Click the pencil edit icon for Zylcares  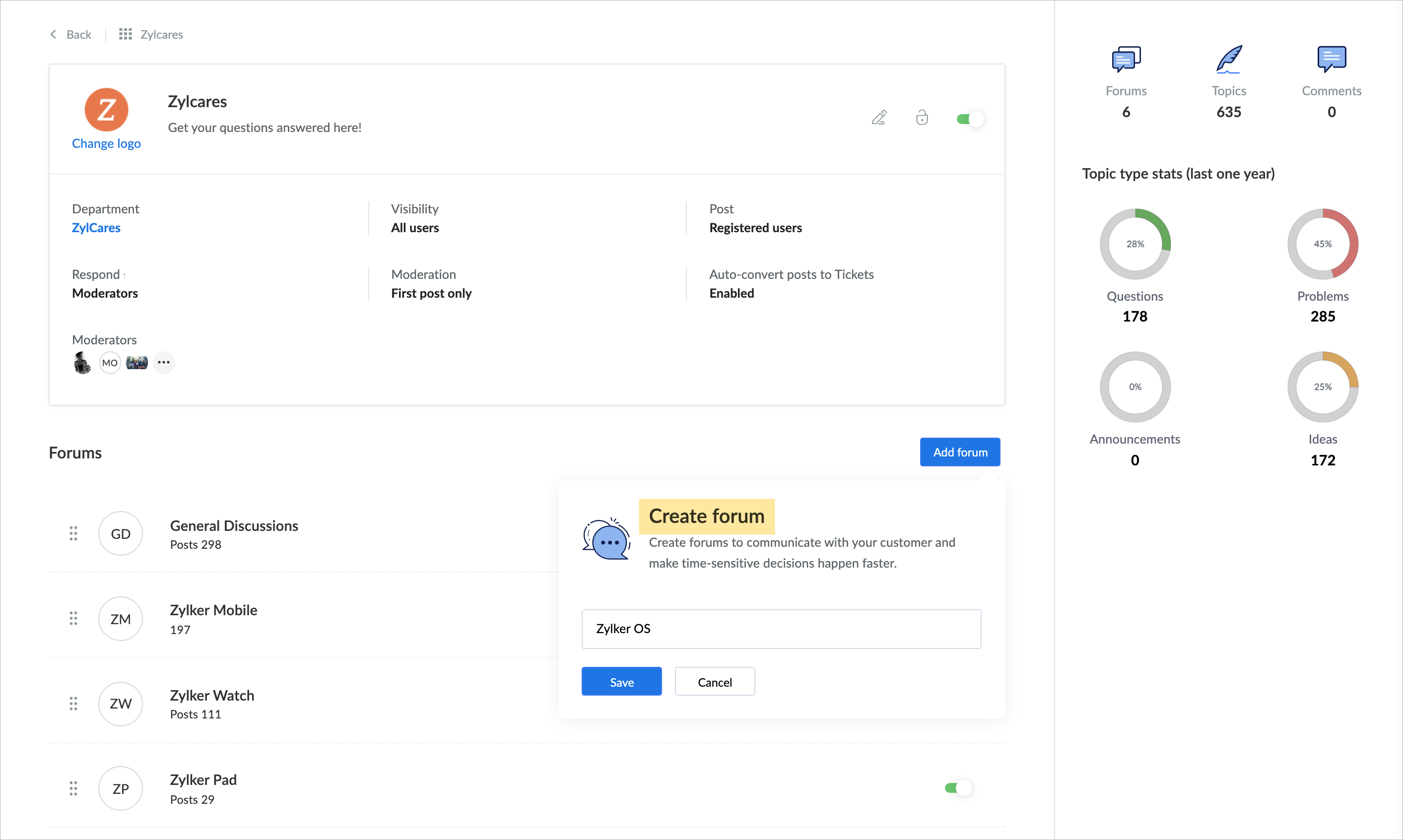(879, 118)
